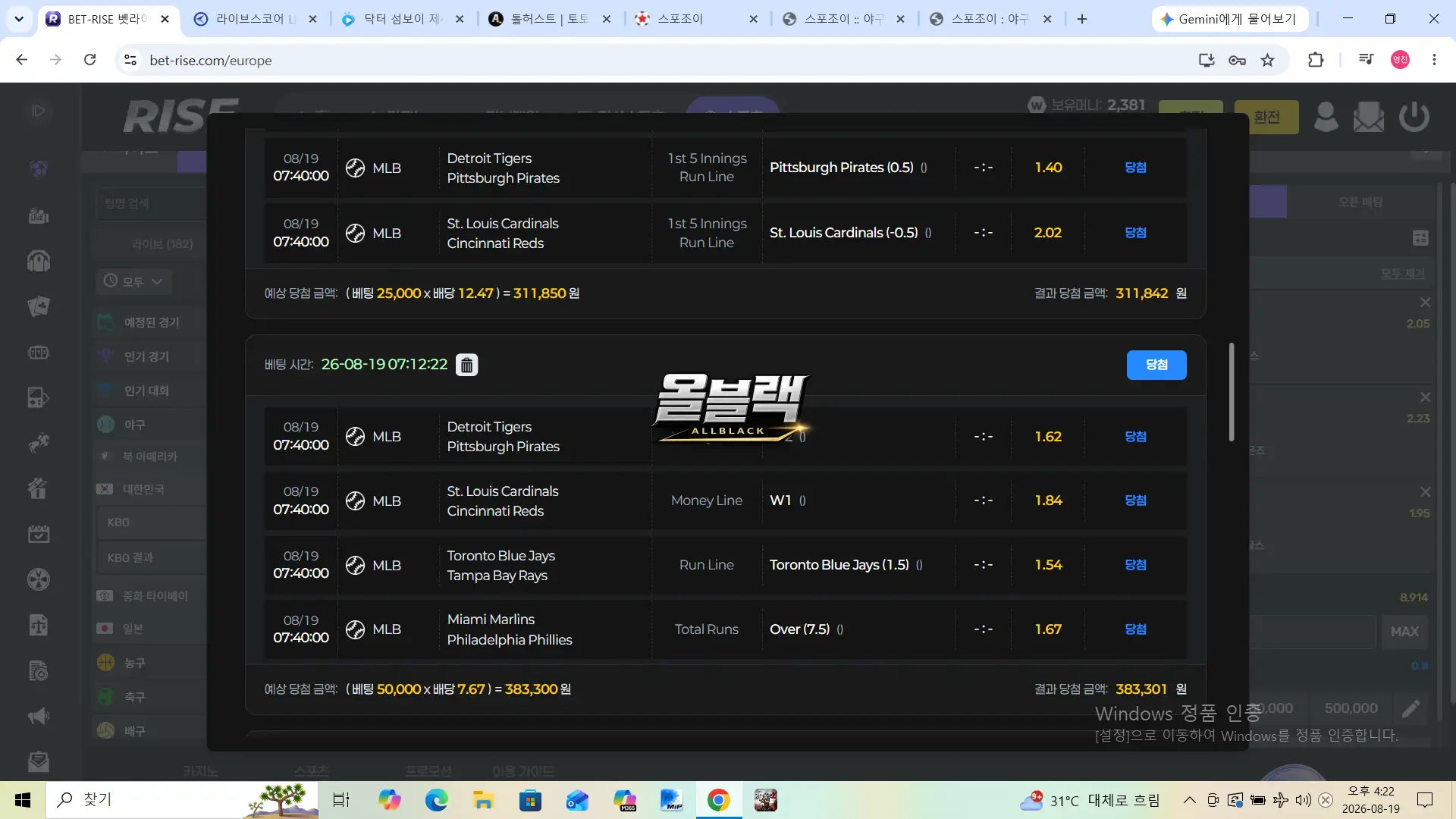This screenshot has height=819, width=1456.
Task: Click the install app icon in address bar
Action: 1206,60
